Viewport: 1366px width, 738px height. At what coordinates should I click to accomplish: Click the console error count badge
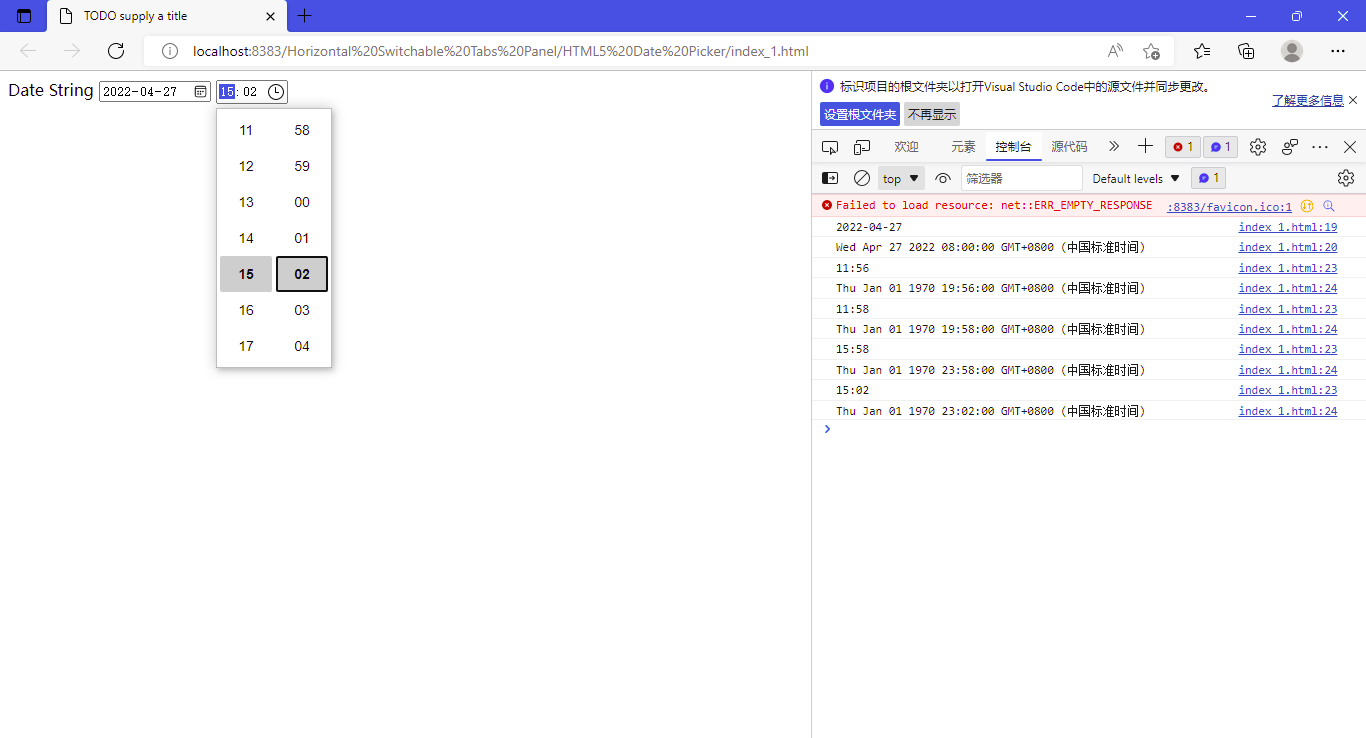tap(1182, 146)
